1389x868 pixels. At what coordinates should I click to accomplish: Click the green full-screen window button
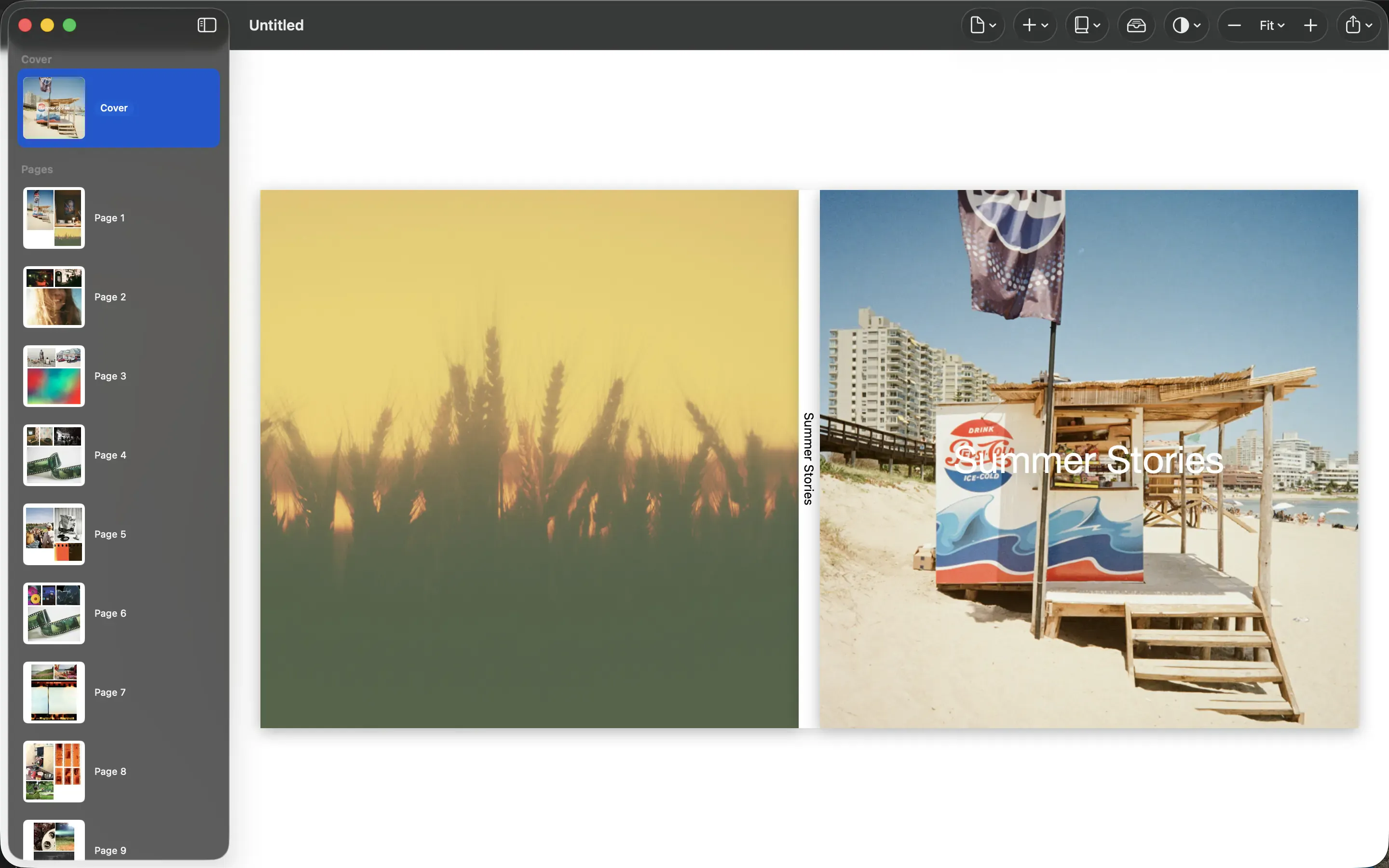tap(69, 25)
